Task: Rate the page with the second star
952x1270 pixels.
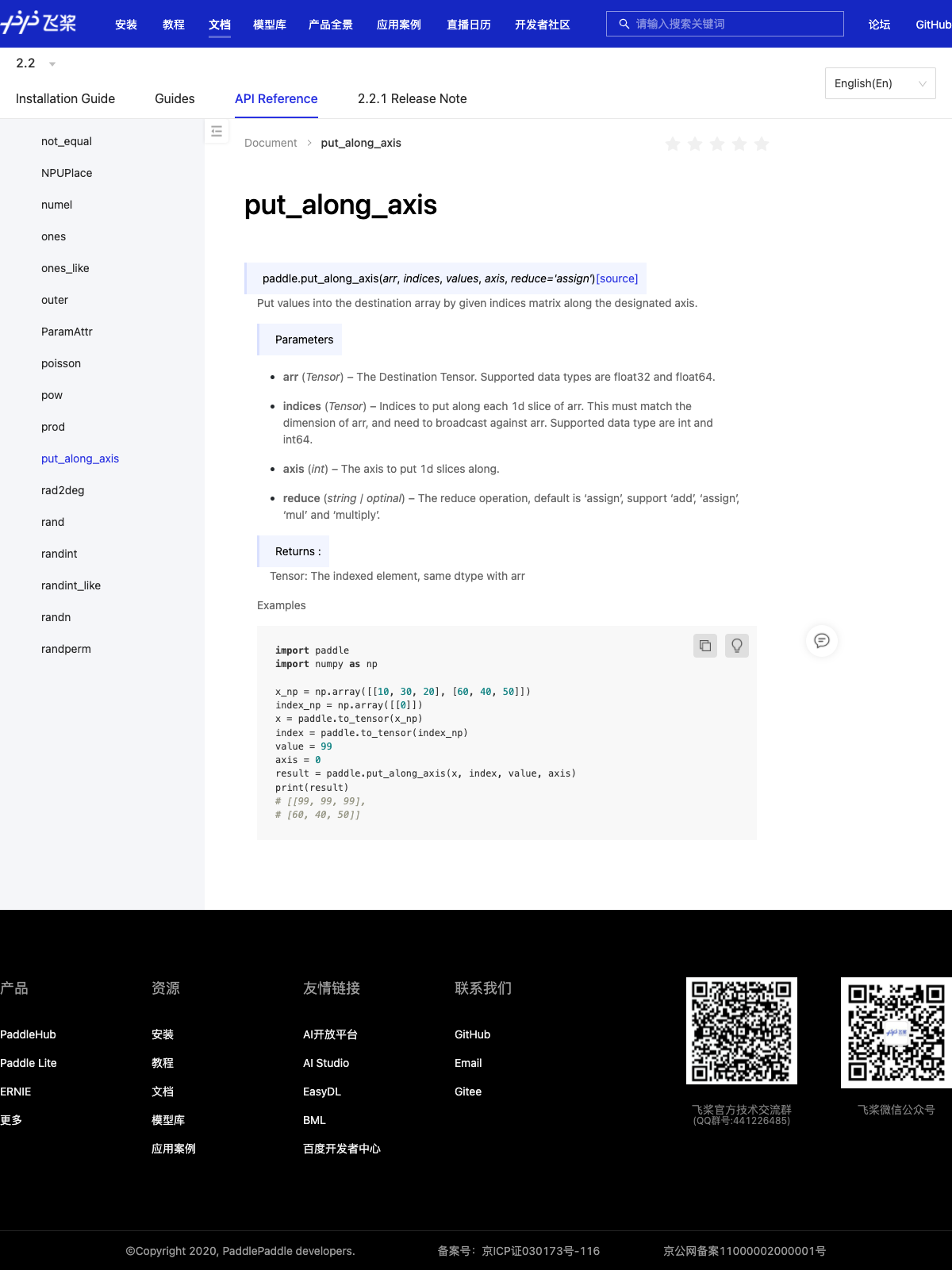Action: click(695, 144)
